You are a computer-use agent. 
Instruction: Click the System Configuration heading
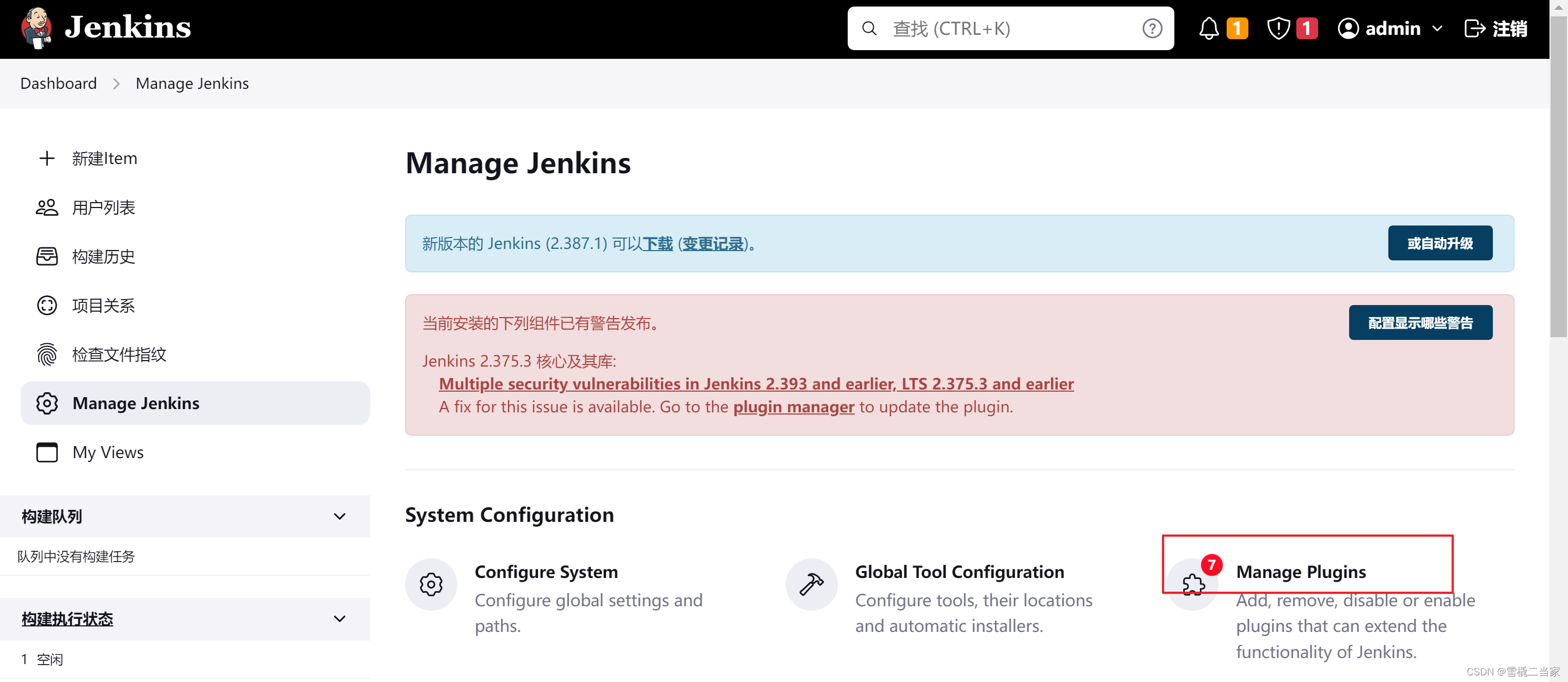pos(510,515)
